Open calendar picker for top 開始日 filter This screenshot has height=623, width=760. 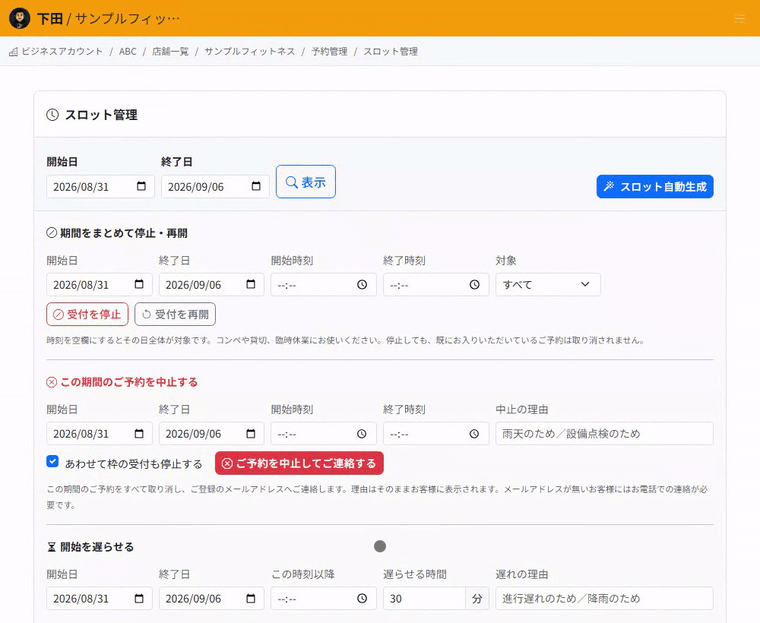tap(142, 186)
